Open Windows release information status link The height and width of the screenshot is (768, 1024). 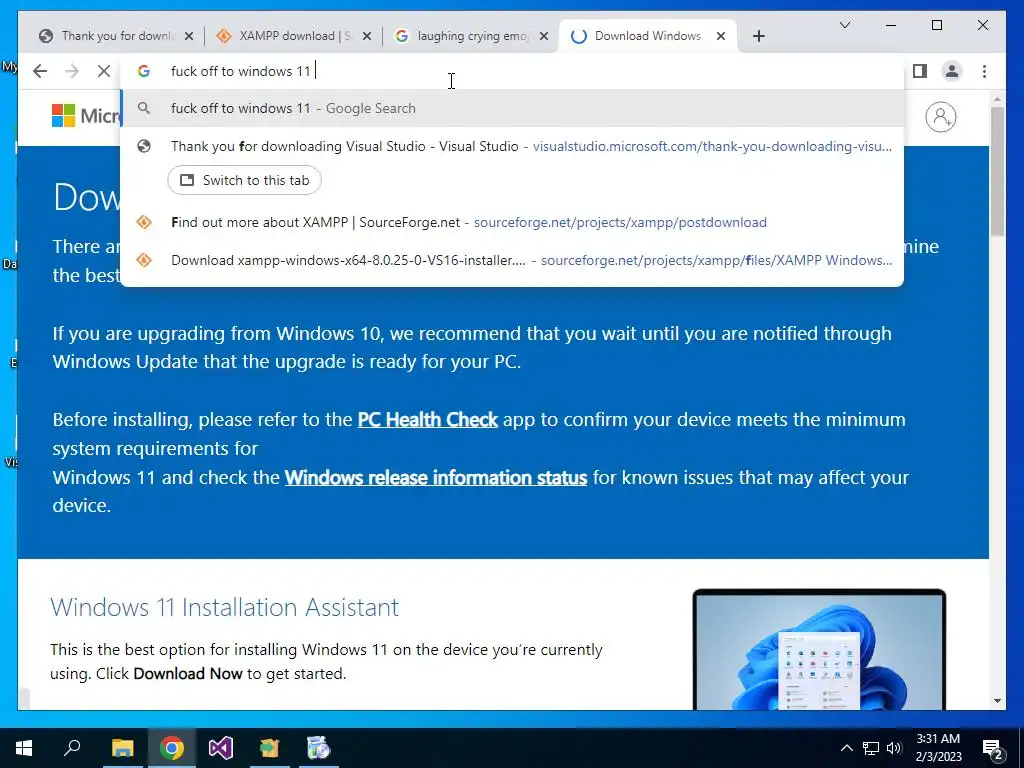click(x=436, y=477)
